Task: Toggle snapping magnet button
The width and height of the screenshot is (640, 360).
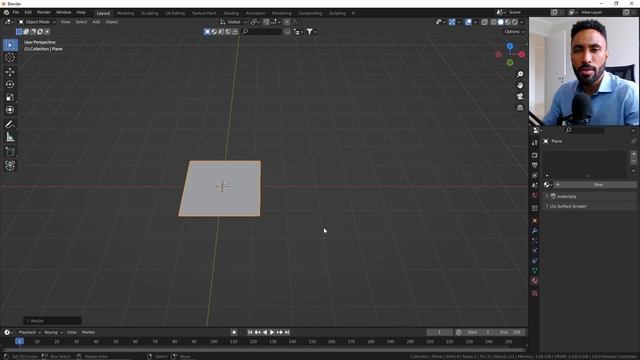Action: pyautogui.click(x=266, y=22)
